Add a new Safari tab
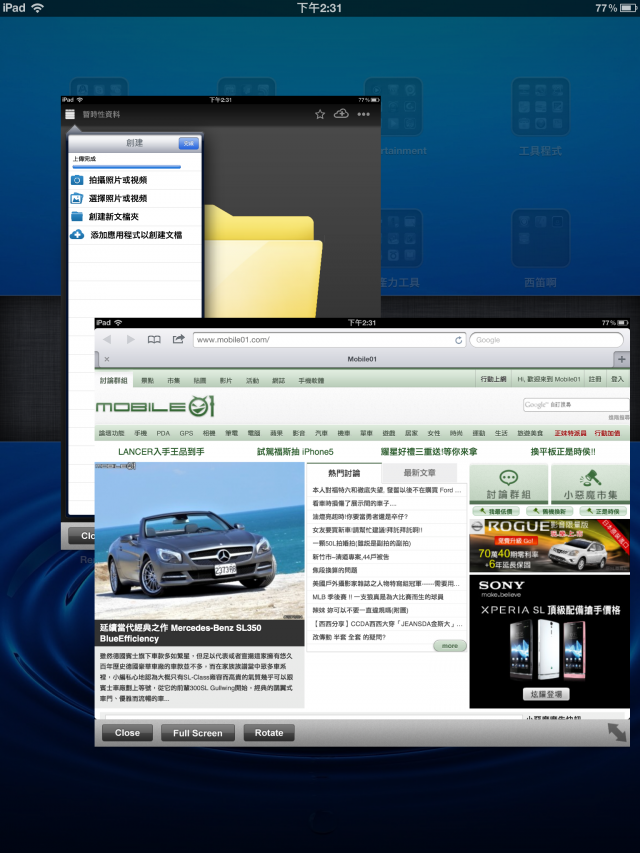Screen dimensions: 640x854 point(621,359)
